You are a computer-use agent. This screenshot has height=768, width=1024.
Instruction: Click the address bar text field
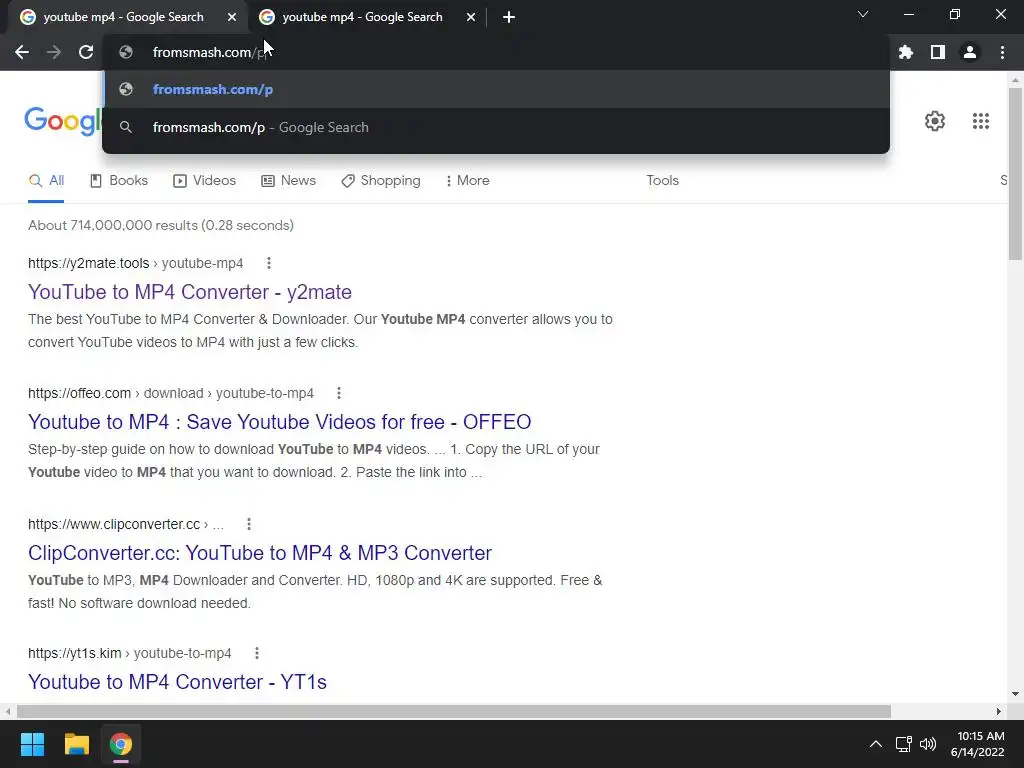(496, 52)
